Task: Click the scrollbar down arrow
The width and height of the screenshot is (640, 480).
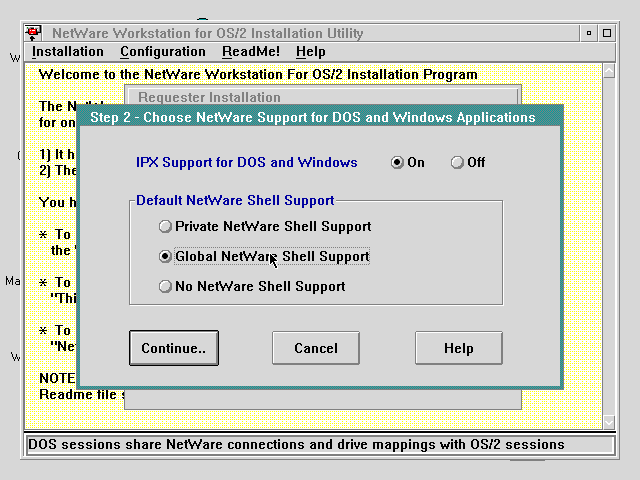Action: (x=609, y=422)
